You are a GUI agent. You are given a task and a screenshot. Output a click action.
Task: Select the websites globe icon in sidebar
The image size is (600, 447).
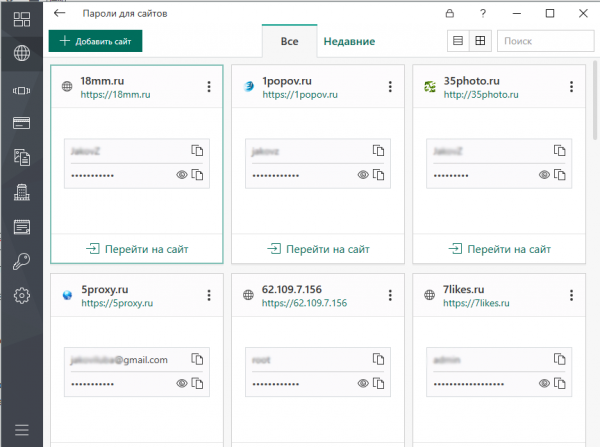tap(22, 53)
